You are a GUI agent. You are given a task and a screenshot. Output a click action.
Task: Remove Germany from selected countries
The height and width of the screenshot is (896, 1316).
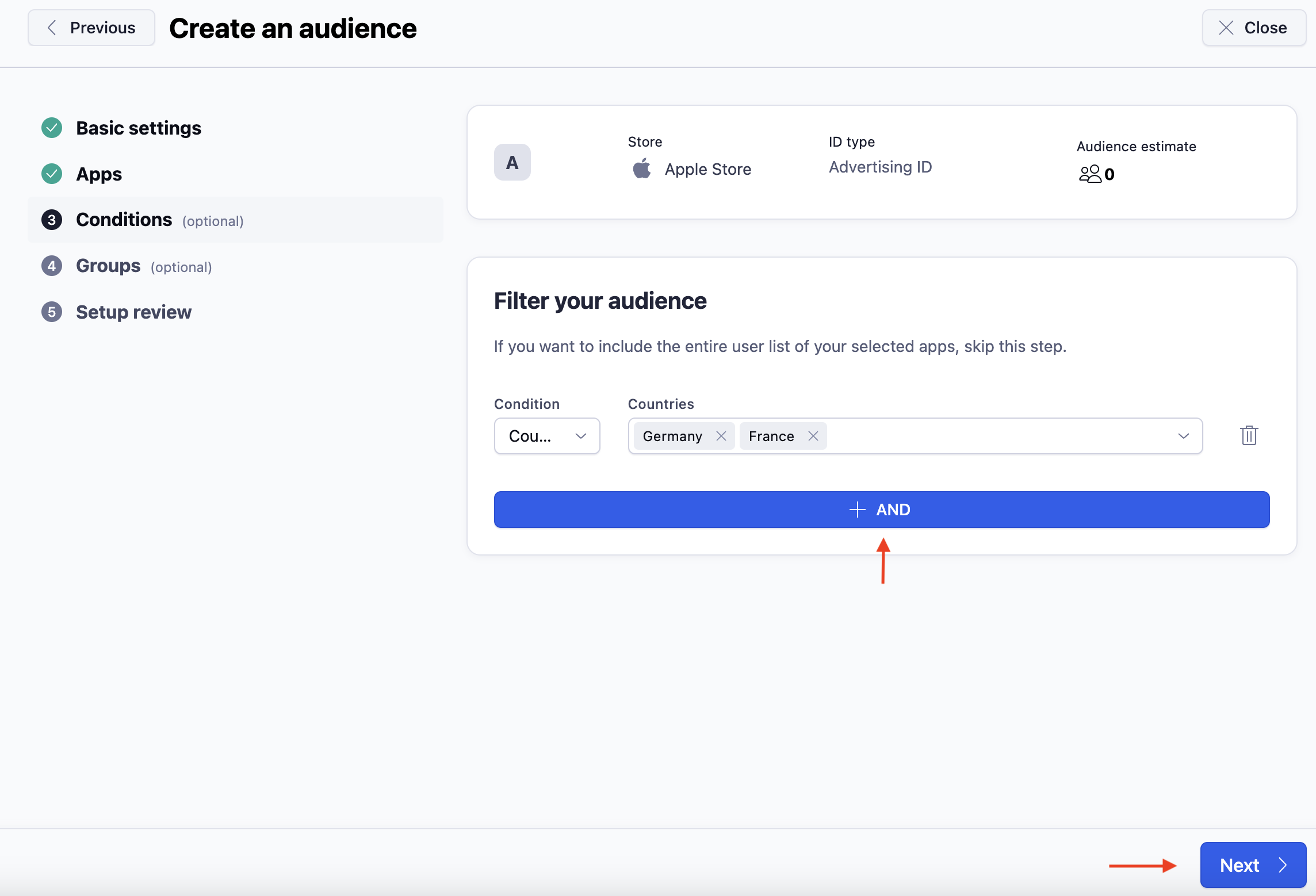click(x=721, y=436)
